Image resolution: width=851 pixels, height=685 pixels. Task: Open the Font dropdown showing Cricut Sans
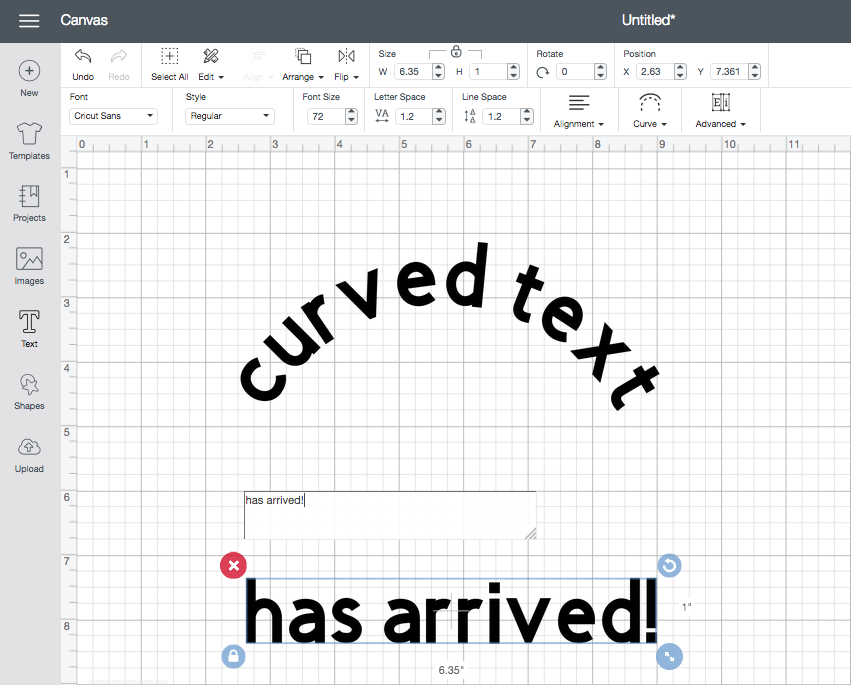coord(113,116)
